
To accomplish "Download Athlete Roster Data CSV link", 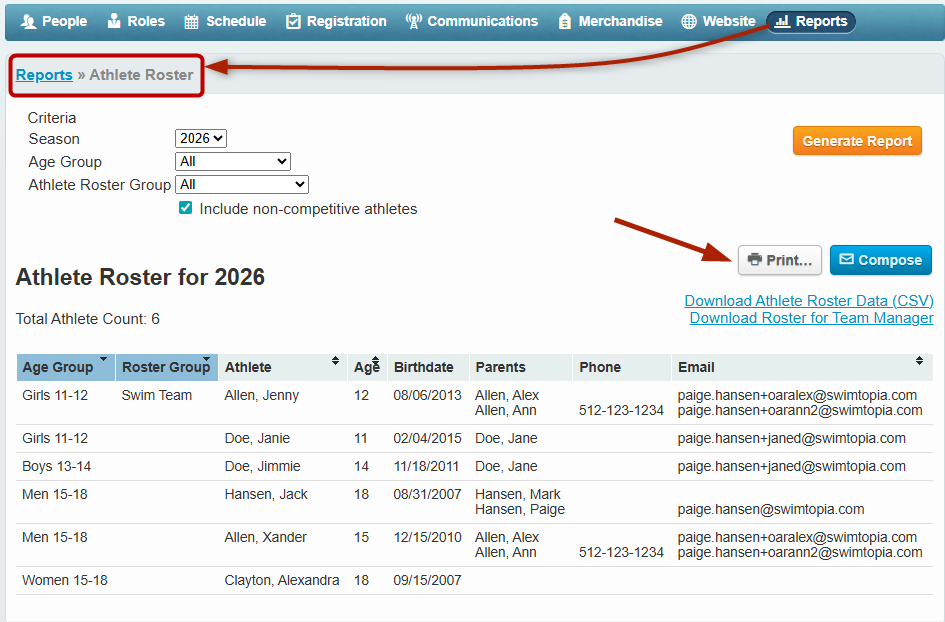I will point(808,301).
